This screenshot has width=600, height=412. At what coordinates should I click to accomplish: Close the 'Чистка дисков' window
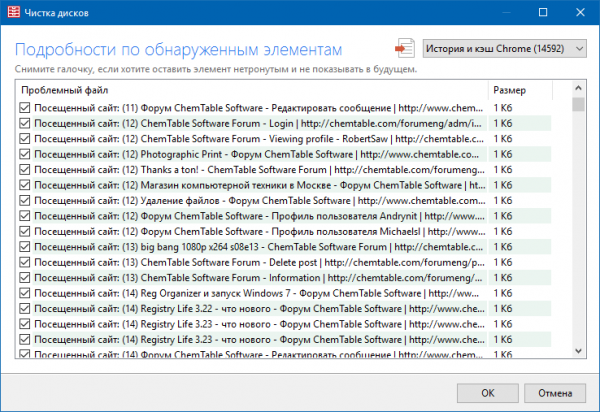pos(580,12)
